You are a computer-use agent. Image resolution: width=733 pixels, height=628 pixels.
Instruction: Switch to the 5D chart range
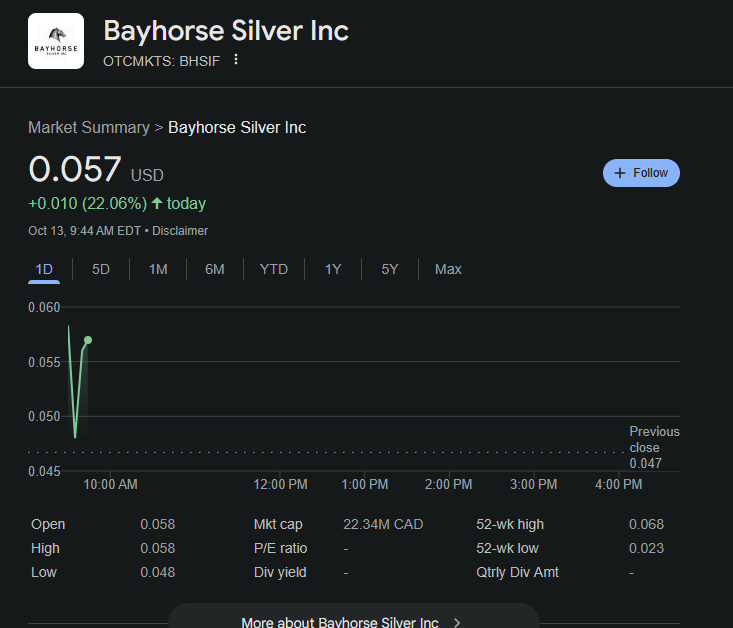(x=101, y=270)
